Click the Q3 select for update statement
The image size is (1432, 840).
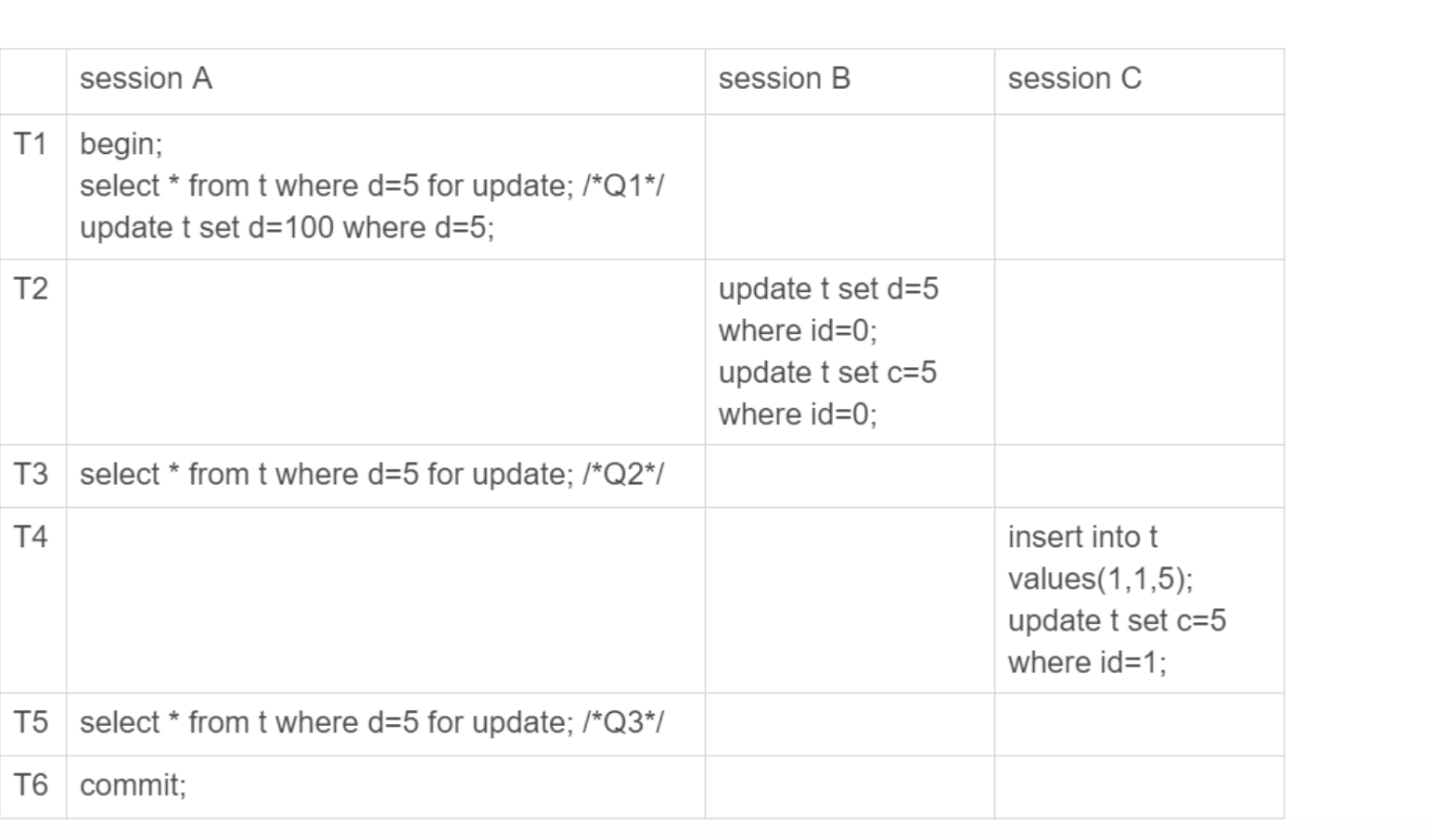pyautogui.click(x=372, y=722)
